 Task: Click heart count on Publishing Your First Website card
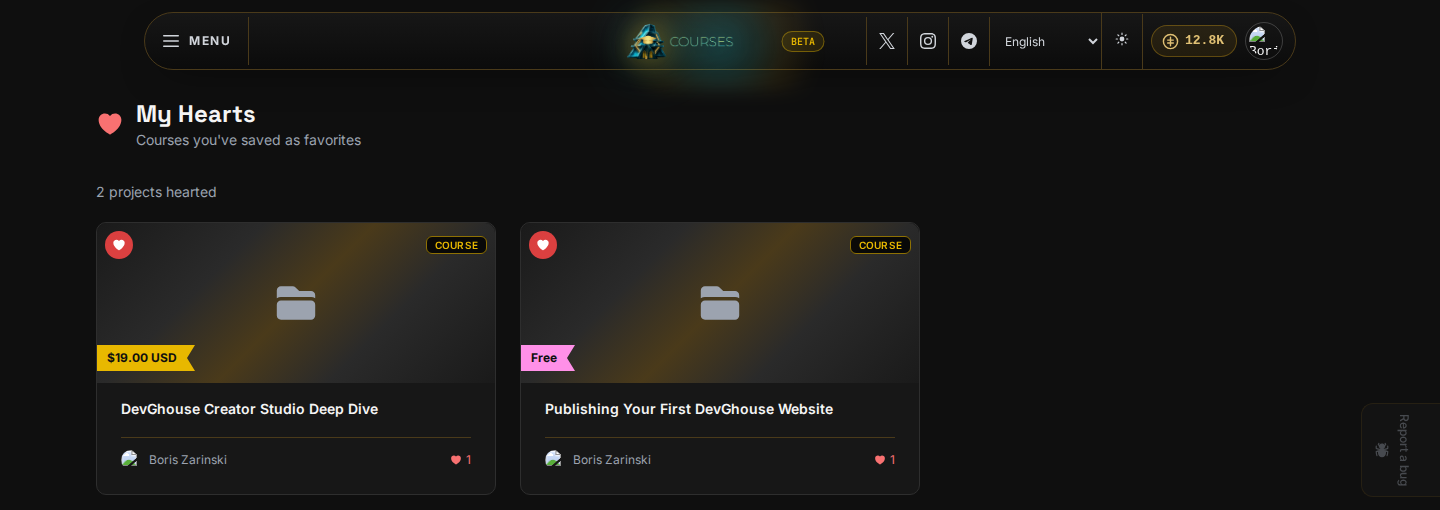(885, 460)
